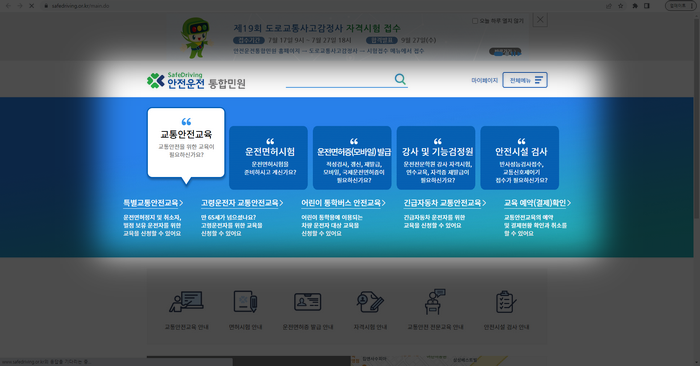Click the 특별교통안전교육 description text
This screenshot has height=366, width=700.
click(152, 225)
